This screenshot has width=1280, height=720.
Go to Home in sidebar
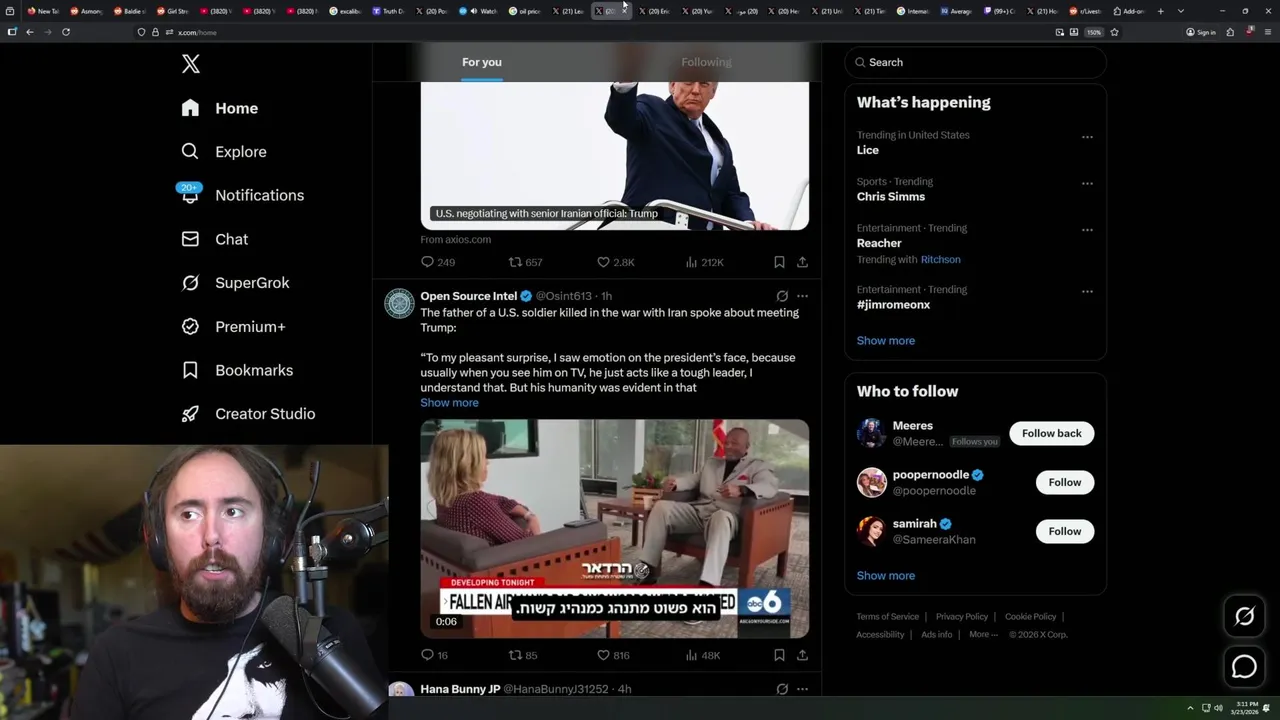coord(220,108)
